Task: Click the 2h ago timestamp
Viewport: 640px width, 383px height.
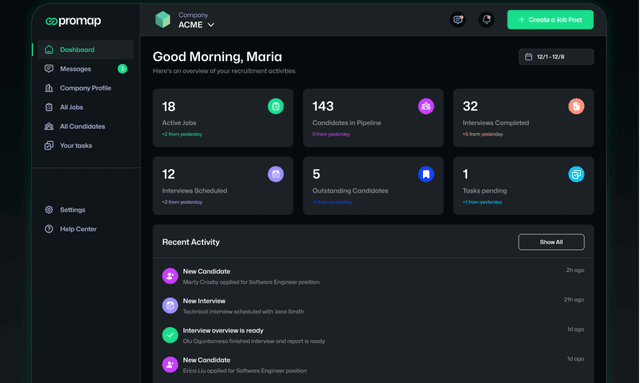Action: 575,270
